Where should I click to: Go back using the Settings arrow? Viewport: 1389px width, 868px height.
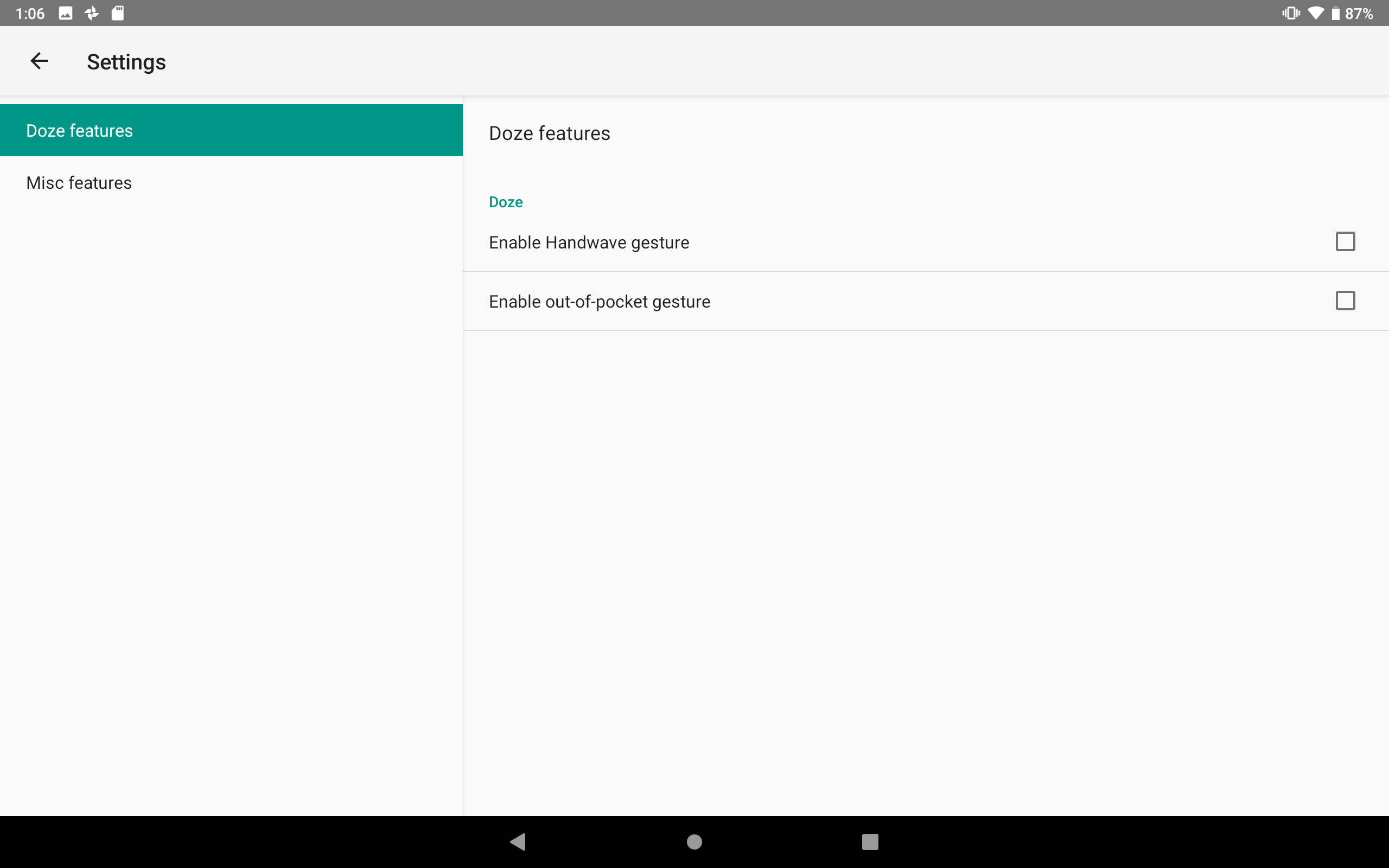[39, 61]
